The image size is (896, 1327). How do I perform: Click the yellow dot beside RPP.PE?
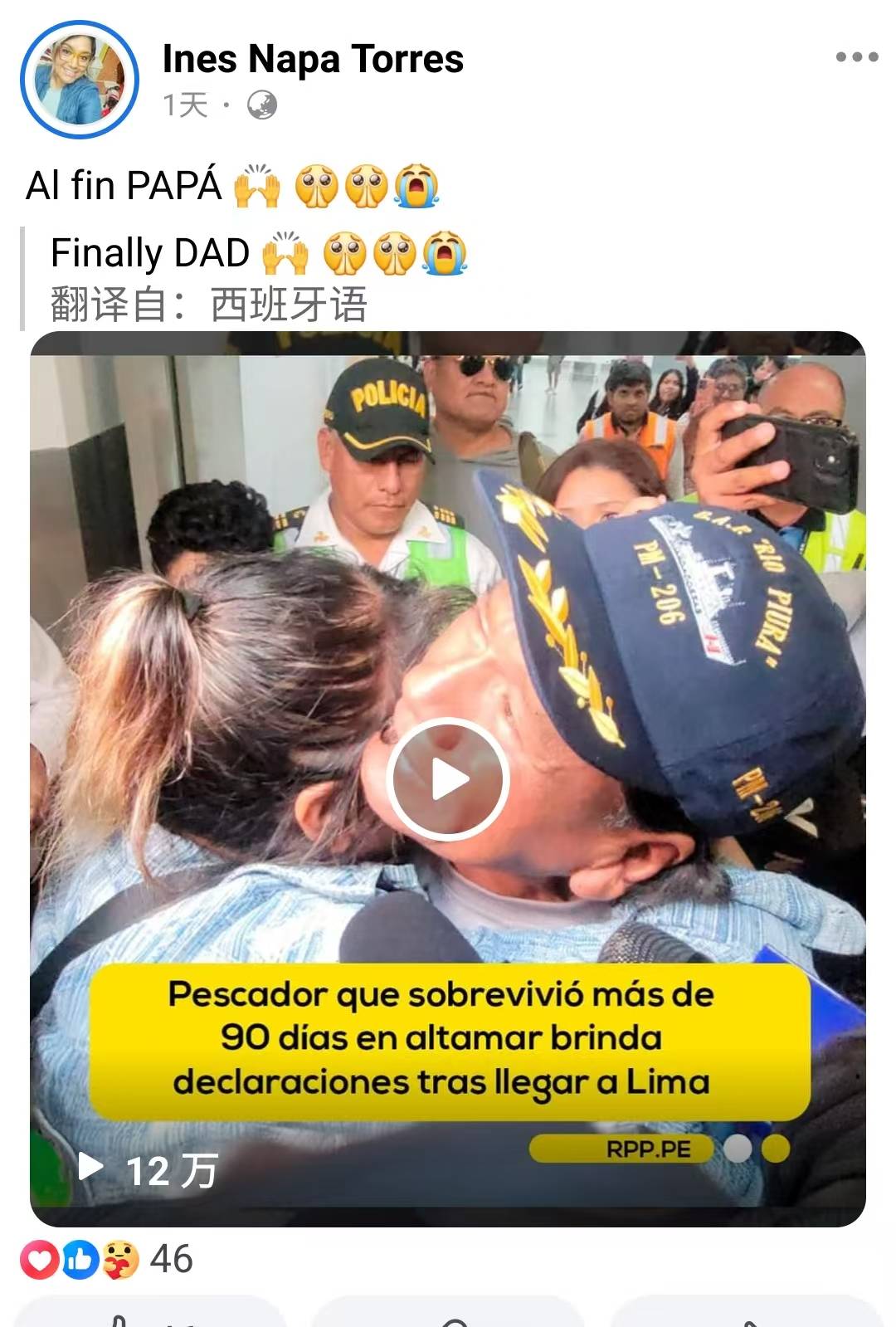pos(776,1149)
